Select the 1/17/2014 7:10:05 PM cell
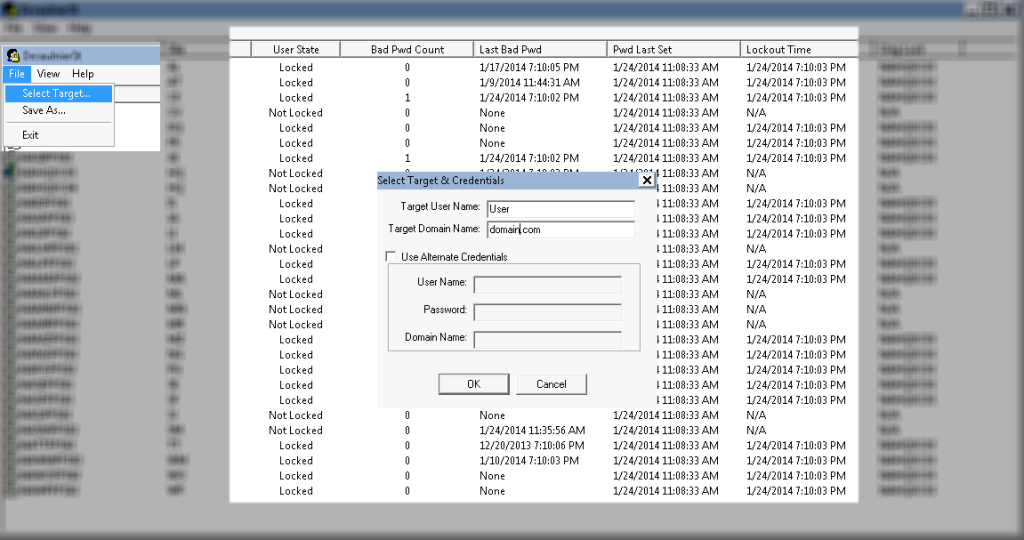Image resolution: width=1024 pixels, height=540 pixels. (x=529, y=67)
